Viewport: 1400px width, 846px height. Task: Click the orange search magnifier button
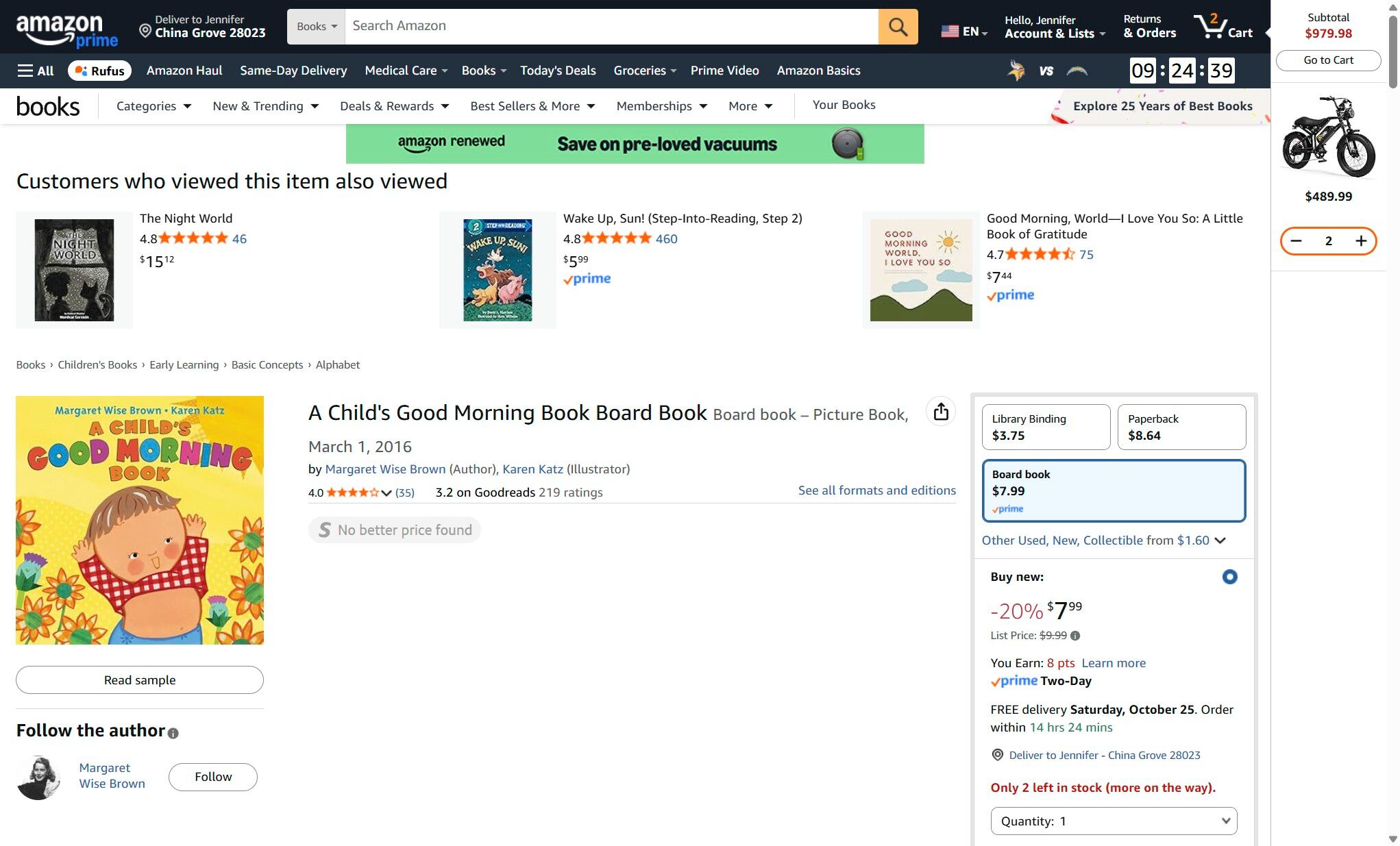pos(898,27)
